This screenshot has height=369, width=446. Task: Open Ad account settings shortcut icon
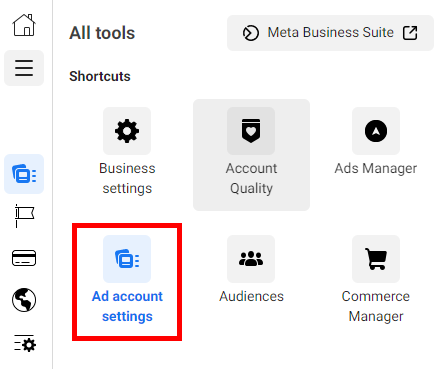(x=127, y=259)
